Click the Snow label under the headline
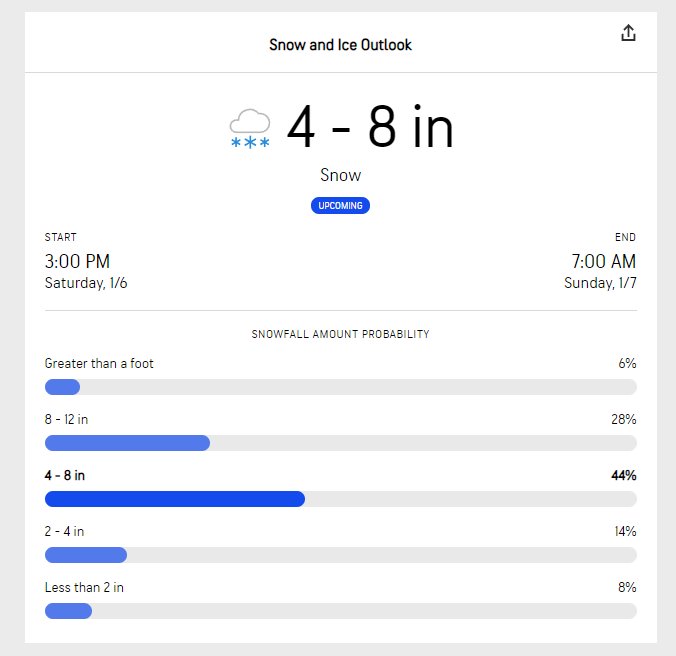 340,175
